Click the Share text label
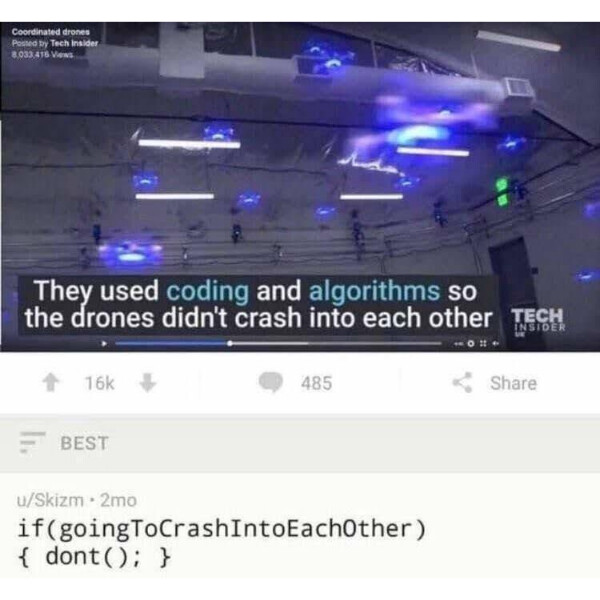 click(514, 383)
